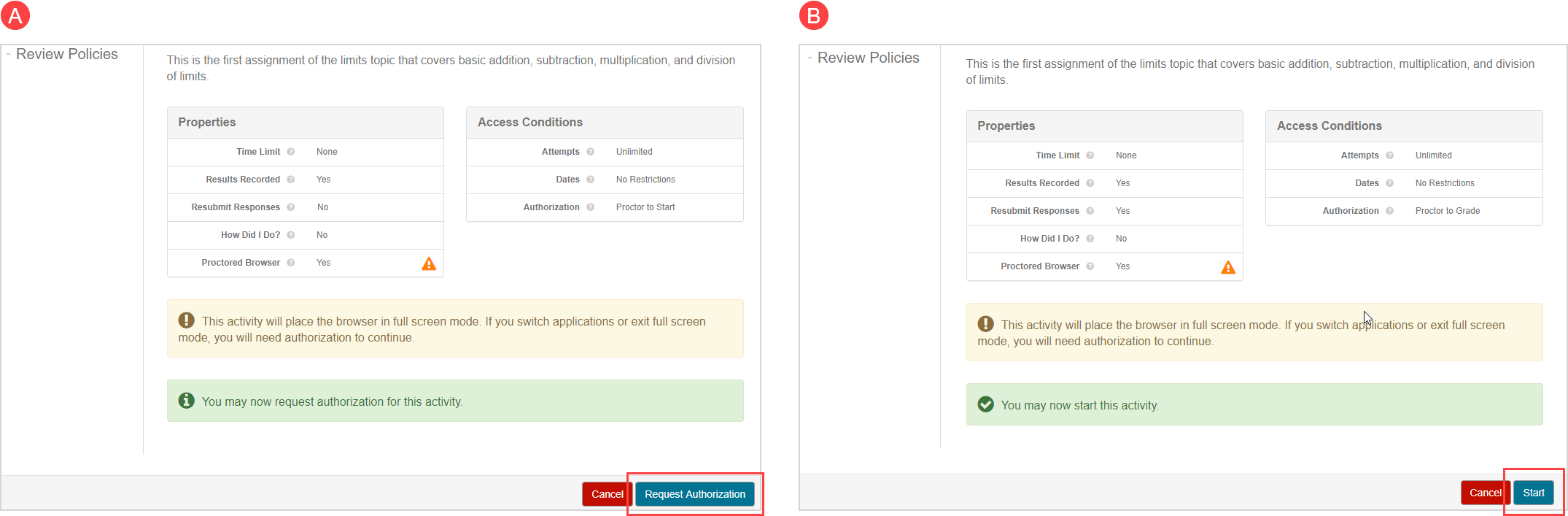1568x516 pixels.
Task: Click the orange warning triangle in panel A
Action: coord(429,263)
